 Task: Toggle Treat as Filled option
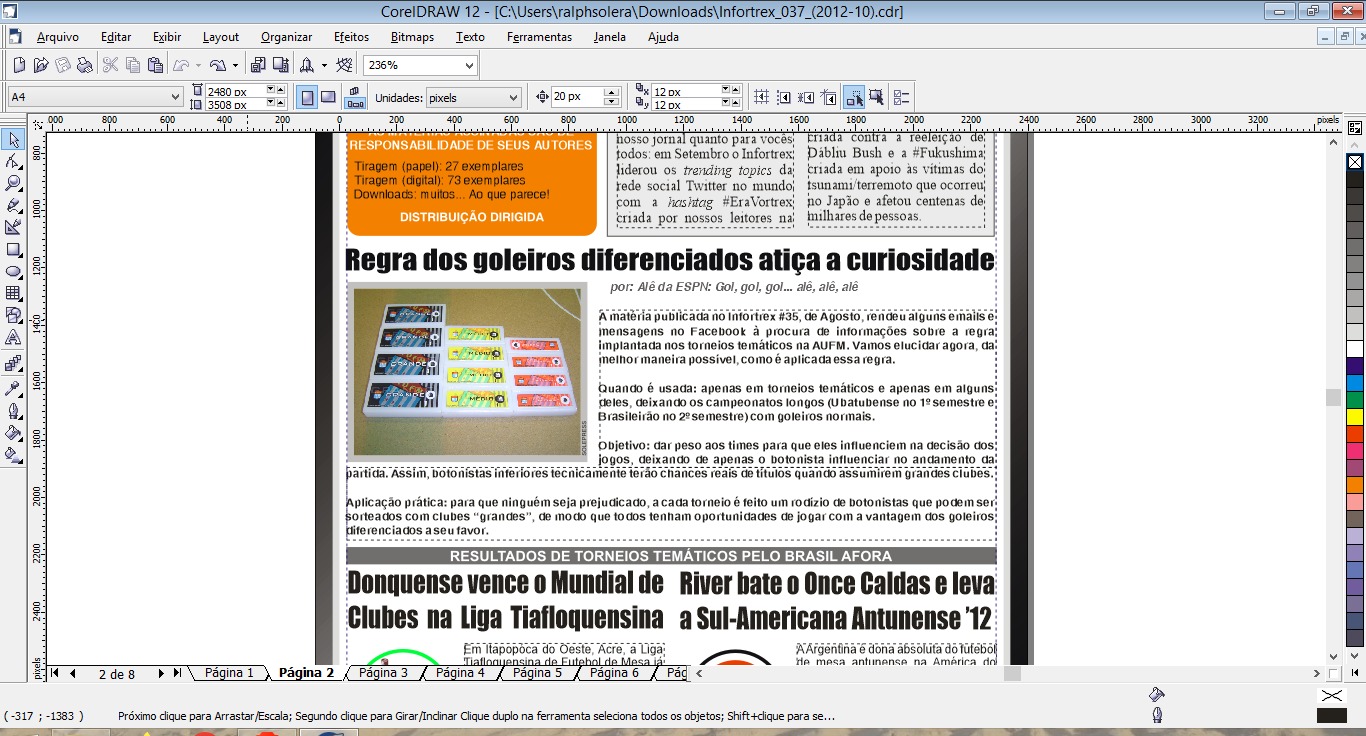[x=876, y=97]
